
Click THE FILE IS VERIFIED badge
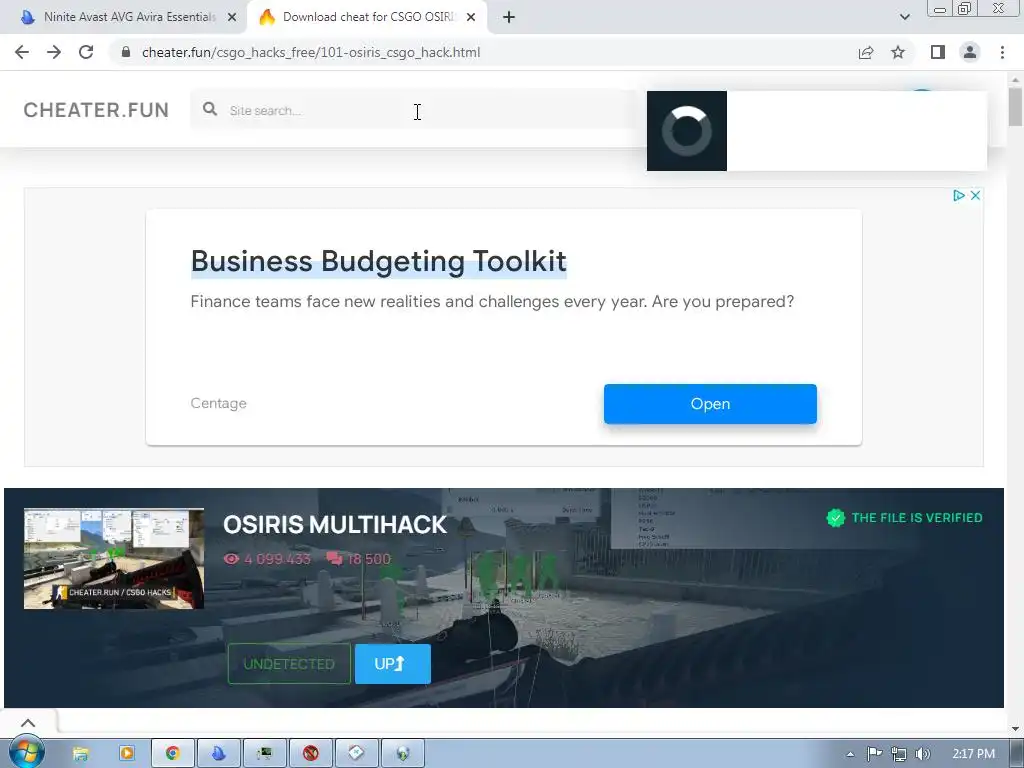[904, 518]
